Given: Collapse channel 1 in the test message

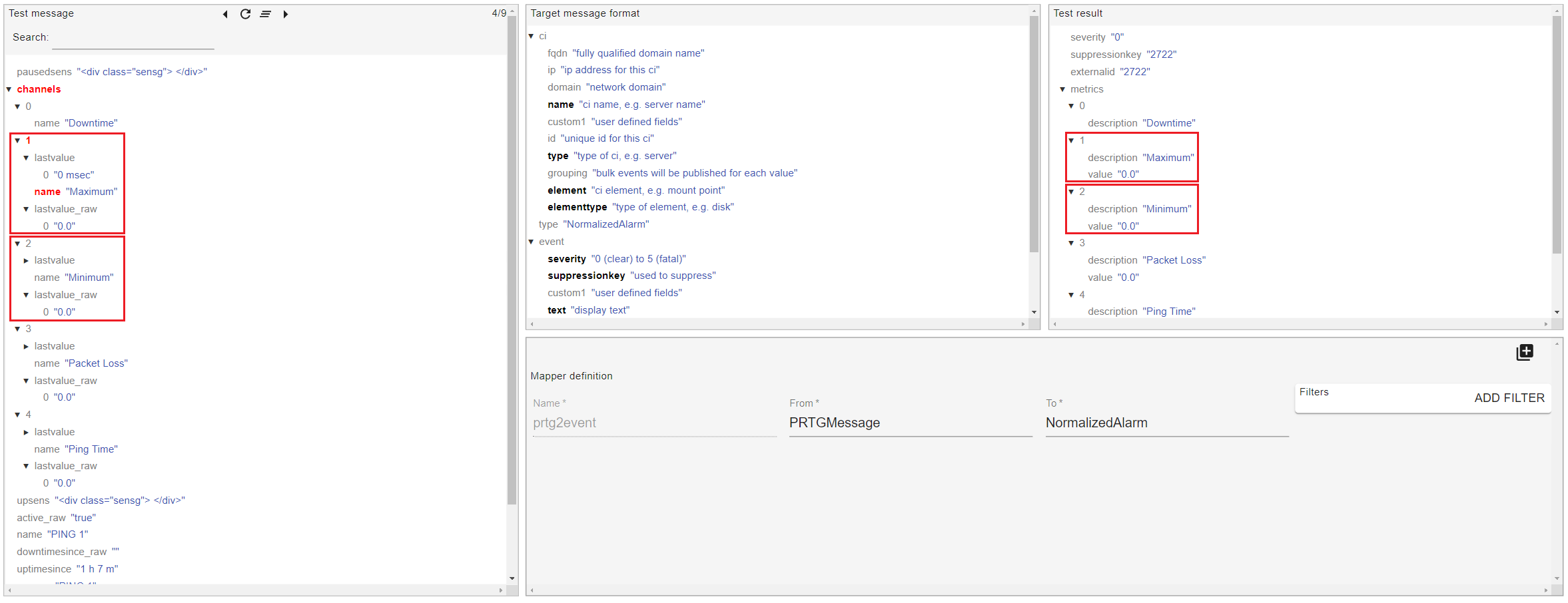Looking at the screenshot, I should point(18,140).
